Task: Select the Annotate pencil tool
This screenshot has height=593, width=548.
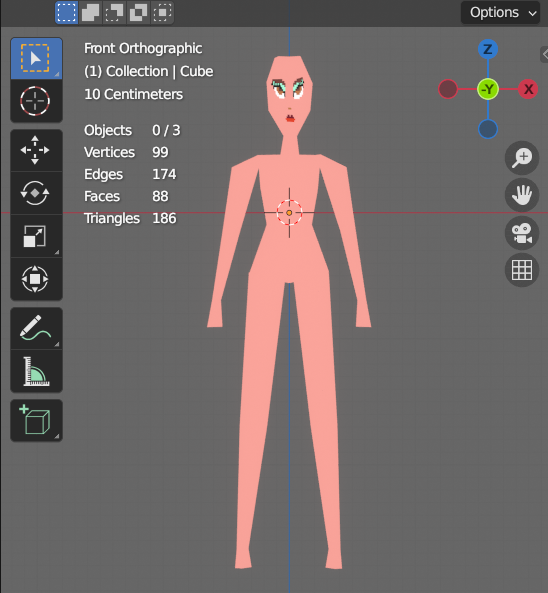Action: (36, 328)
